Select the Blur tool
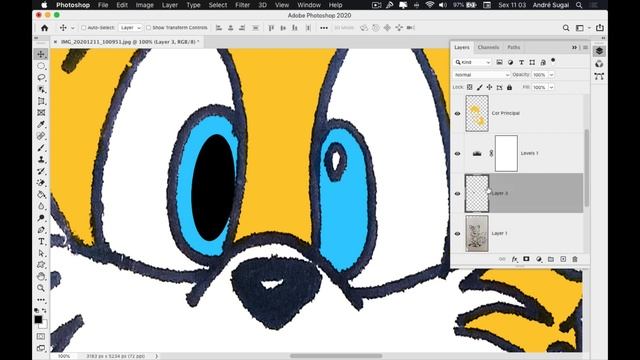Image resolution: width=640 pixels, height=360 pixels. (x=41, y=207)
